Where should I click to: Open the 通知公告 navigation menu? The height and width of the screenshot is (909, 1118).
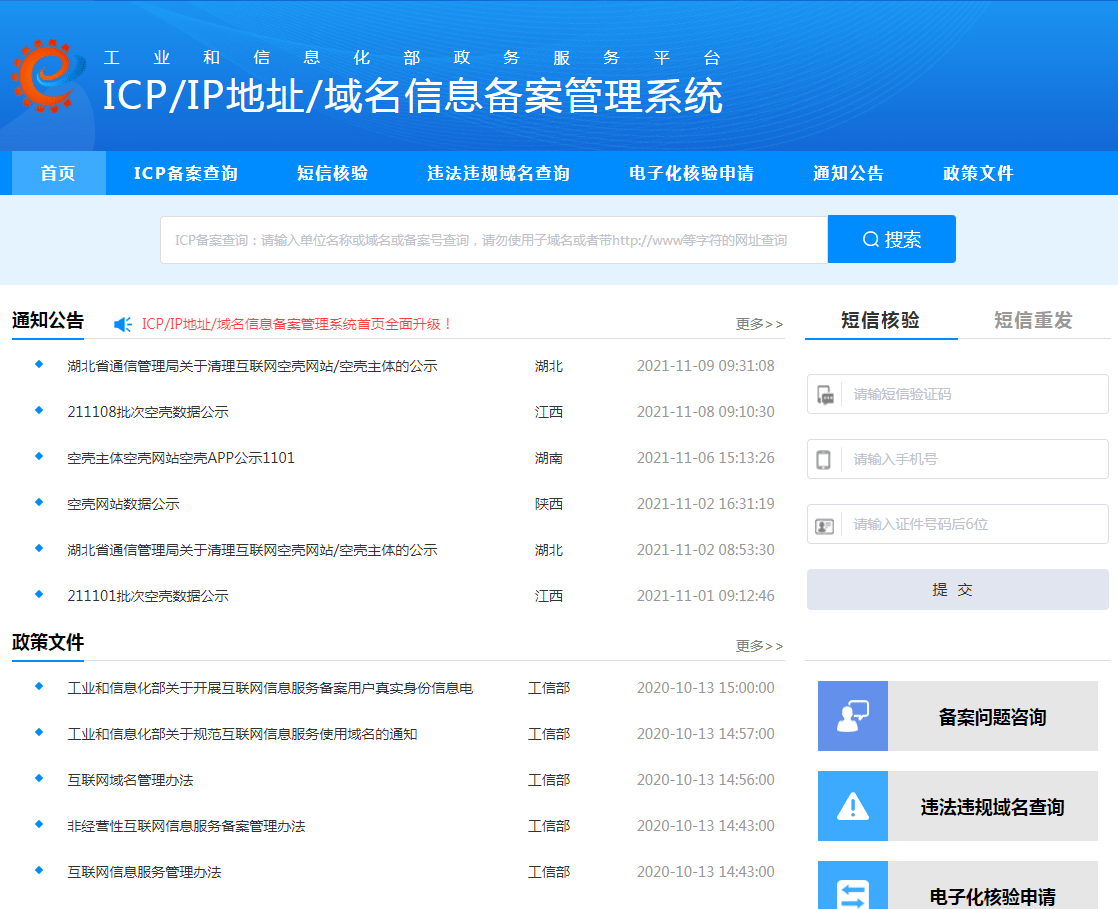pyautogui.click(x=849, y=173)
